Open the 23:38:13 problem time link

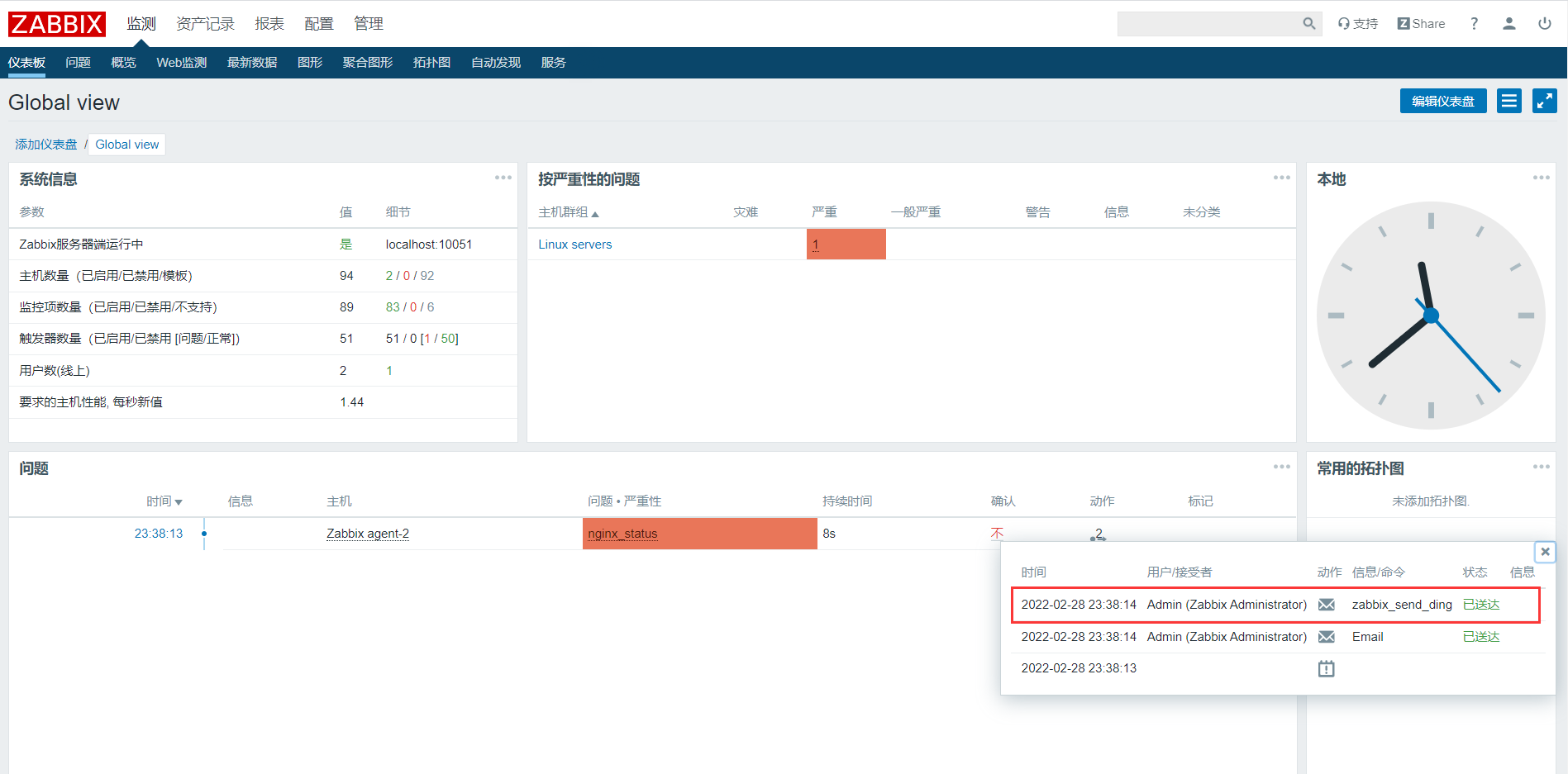[x=159, y=534]
